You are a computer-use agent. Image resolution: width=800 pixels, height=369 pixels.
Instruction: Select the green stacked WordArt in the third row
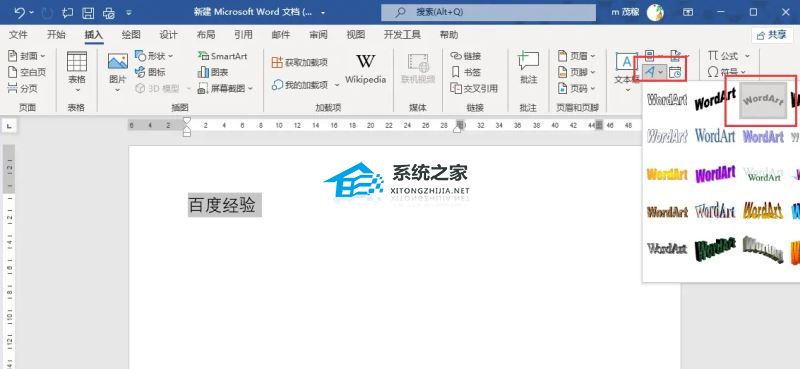pyautogui.click(x=763, y=174)
